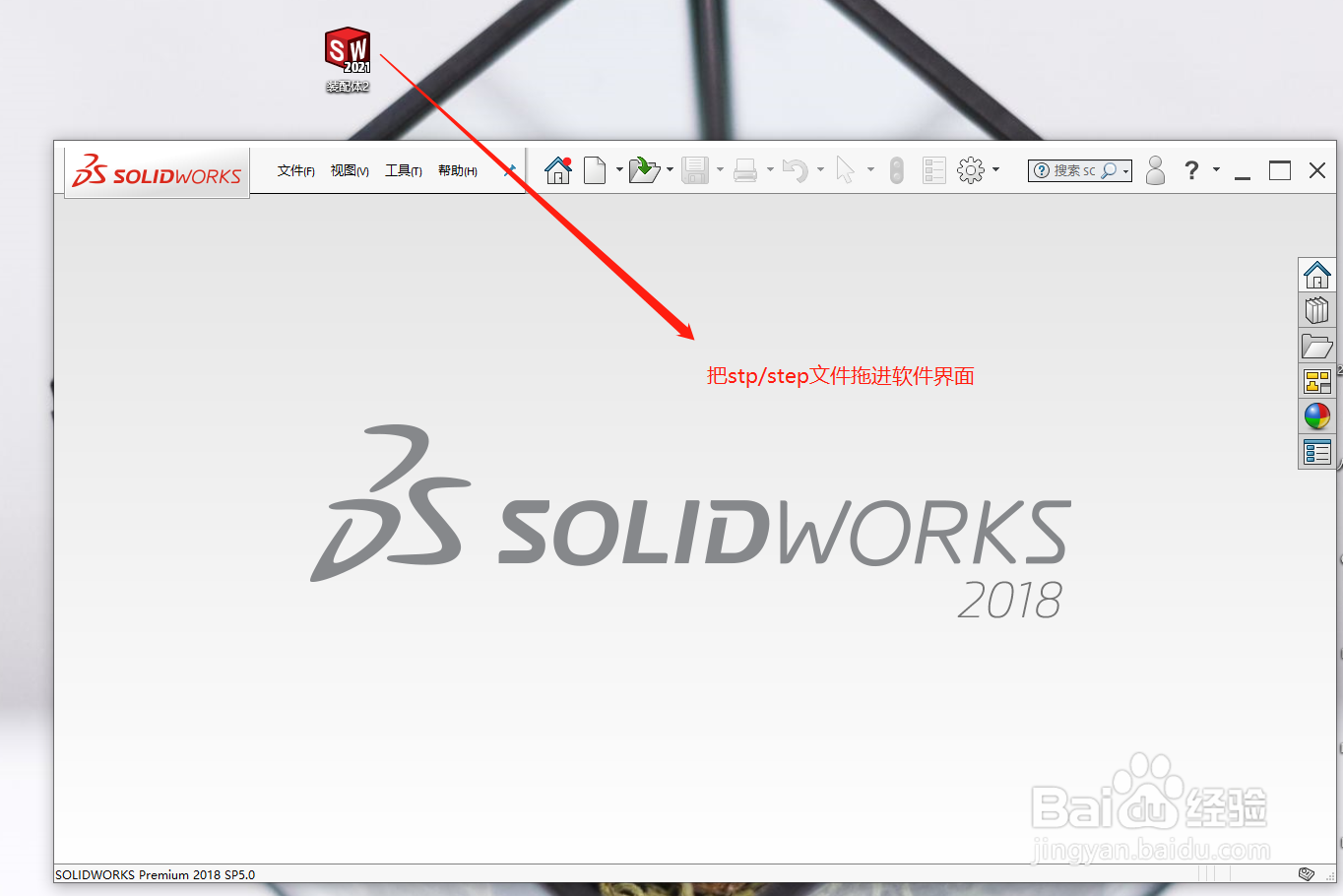The width and height of the screenshot is (1343, 896).
Task: Open File Explorer tab in task pane
Action: coord(1316,347)
